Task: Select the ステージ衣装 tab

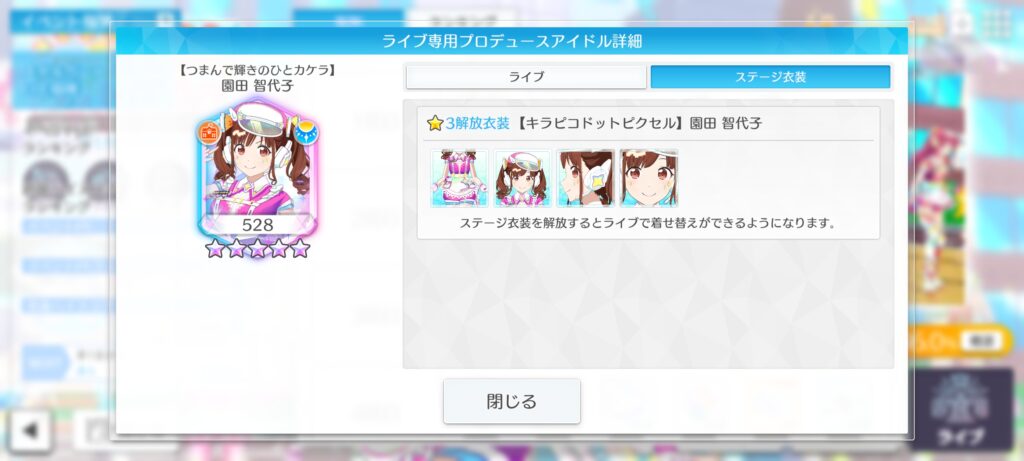Action: point(770,77)
